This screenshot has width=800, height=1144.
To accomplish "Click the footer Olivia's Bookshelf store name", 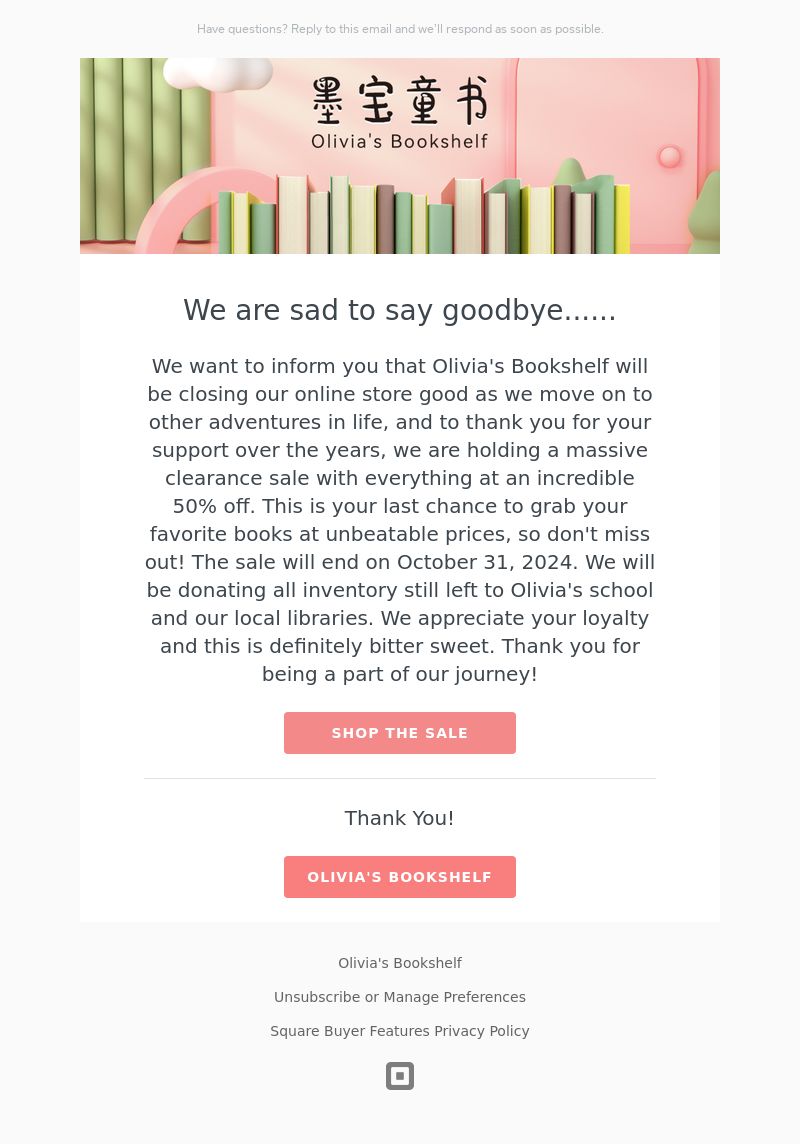I will [x=400, y=963].
